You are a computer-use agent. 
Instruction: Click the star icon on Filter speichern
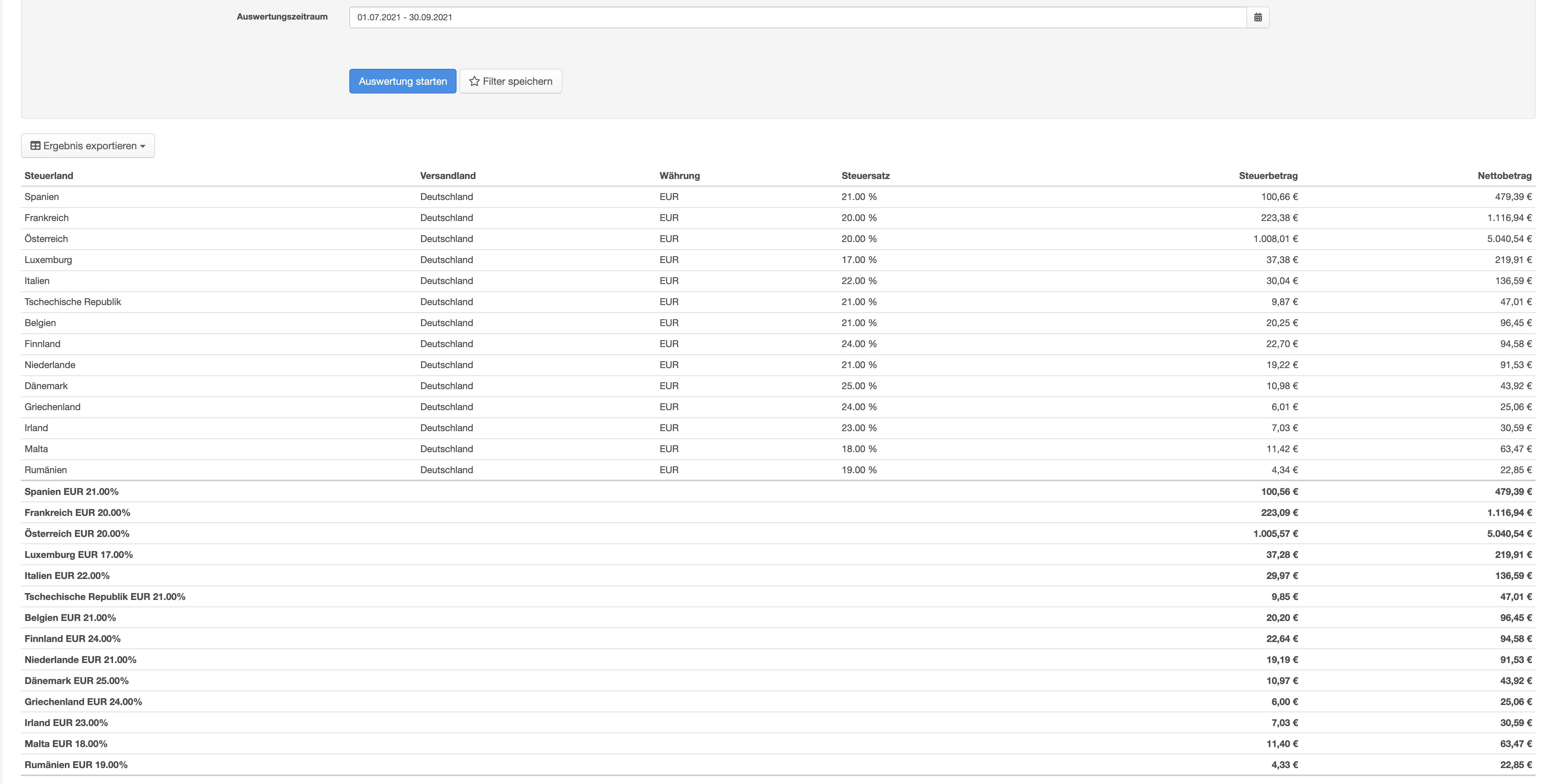point(474,82)
